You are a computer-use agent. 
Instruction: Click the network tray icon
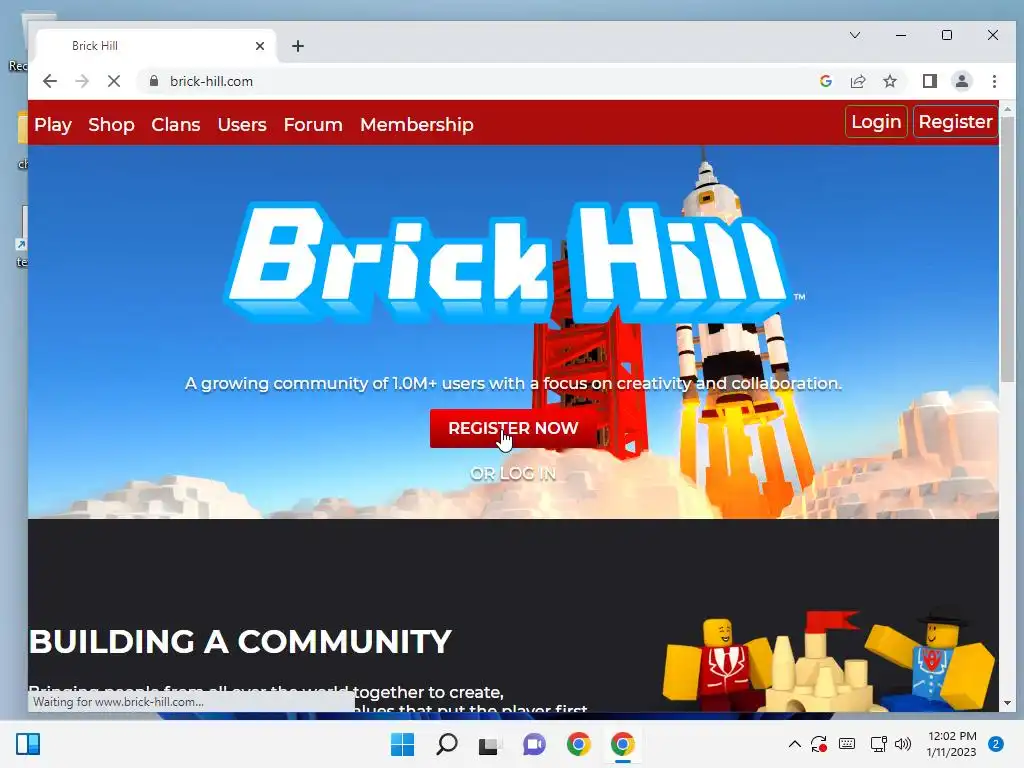click(x=878, y=744)
